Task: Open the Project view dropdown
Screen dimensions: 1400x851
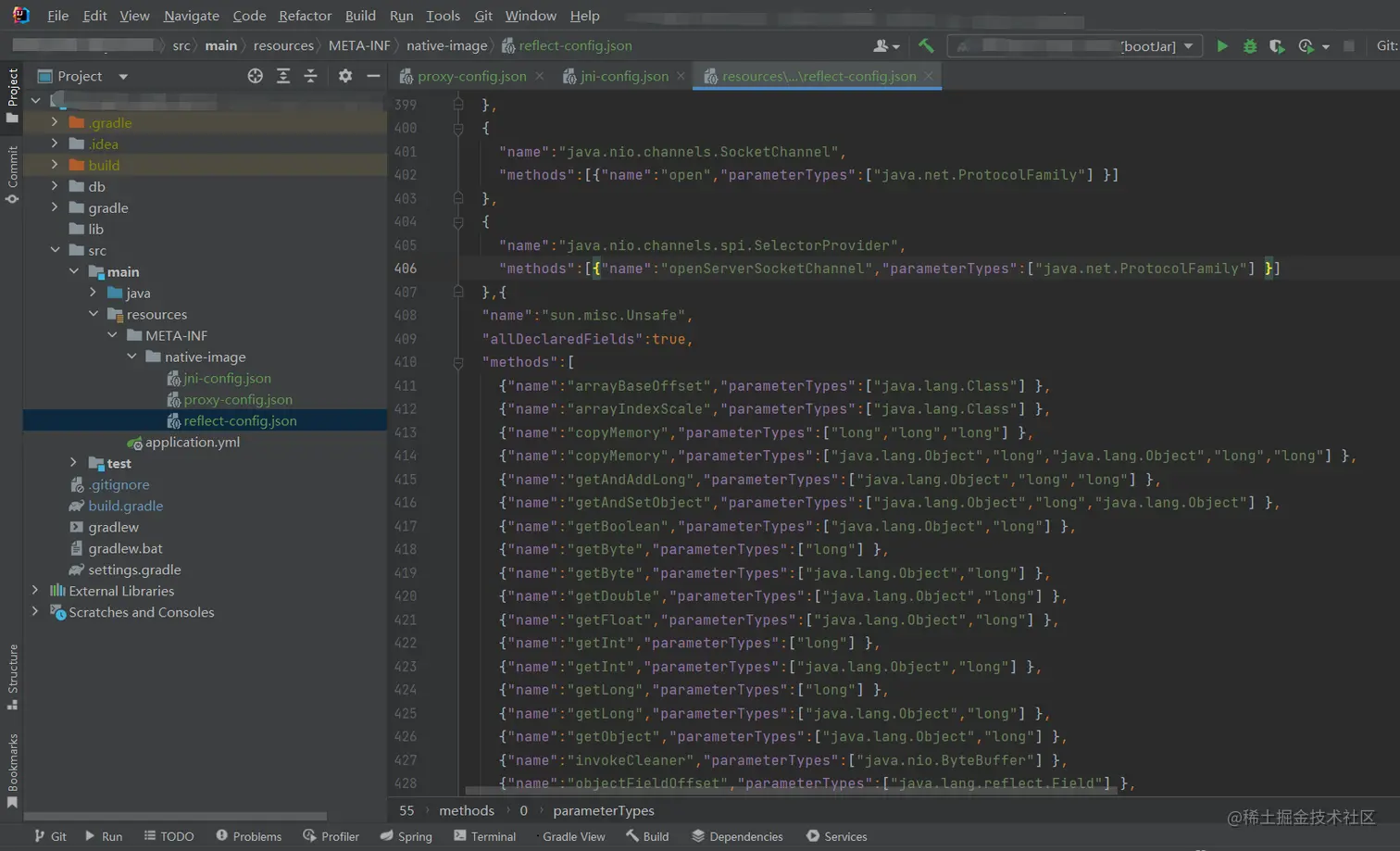Action: pos(123,77)
